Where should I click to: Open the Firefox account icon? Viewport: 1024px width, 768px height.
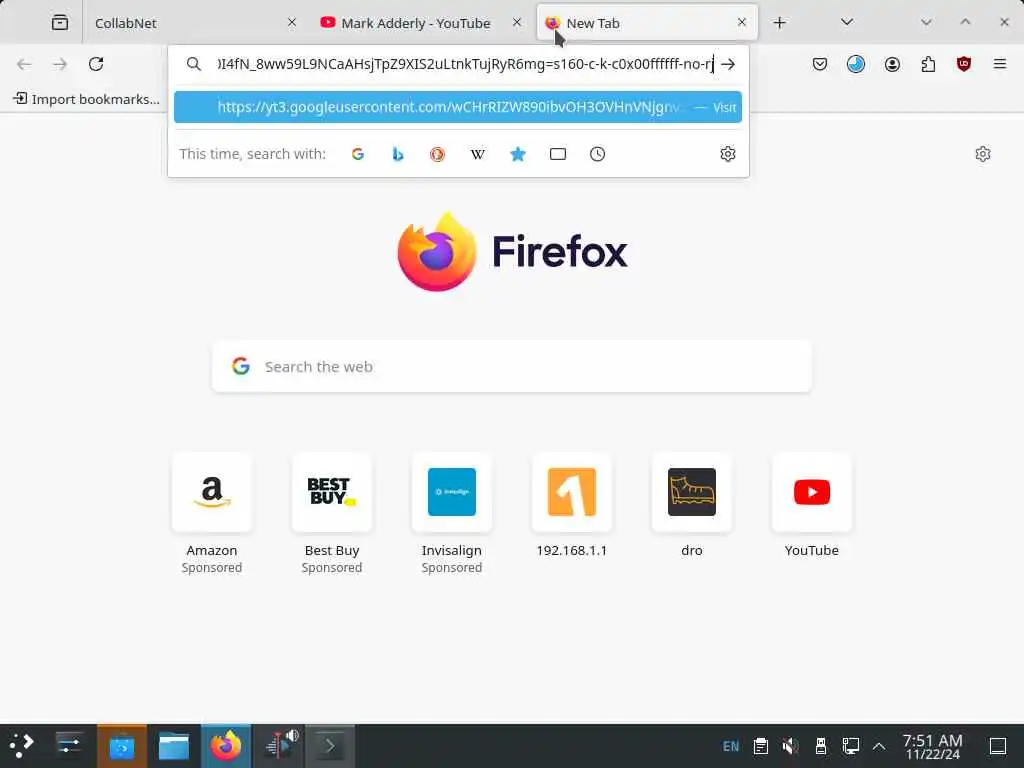(x=892, y=64)
